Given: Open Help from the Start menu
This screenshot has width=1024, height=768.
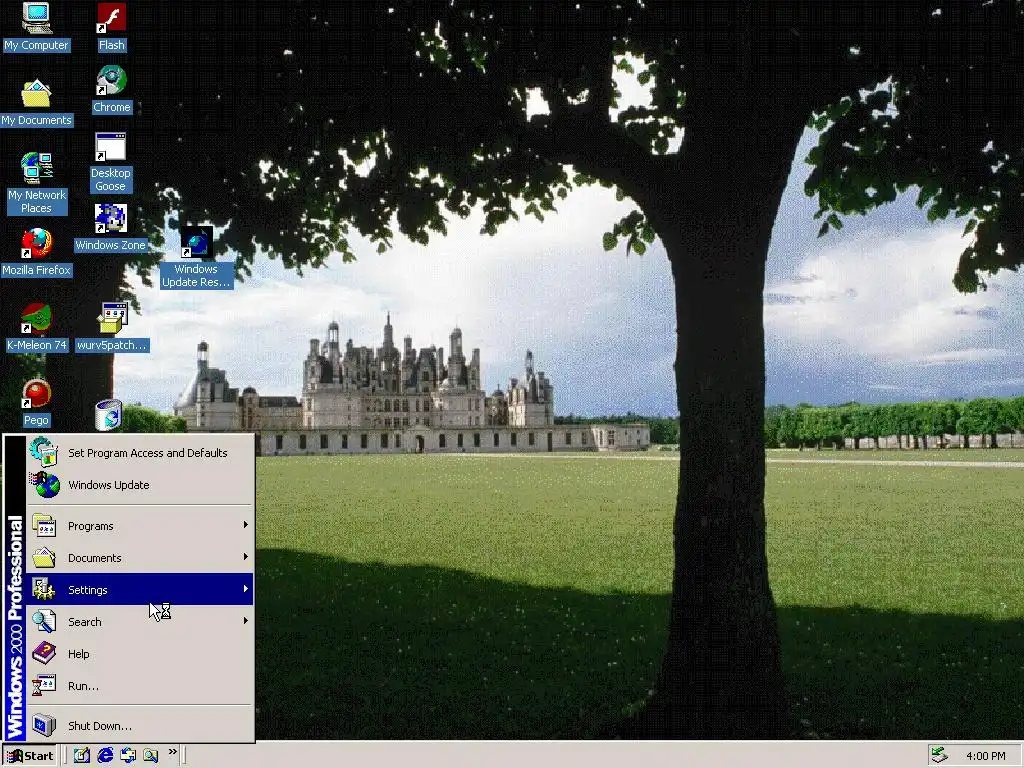Looking at the screenshot, I should tap(140, 654).
